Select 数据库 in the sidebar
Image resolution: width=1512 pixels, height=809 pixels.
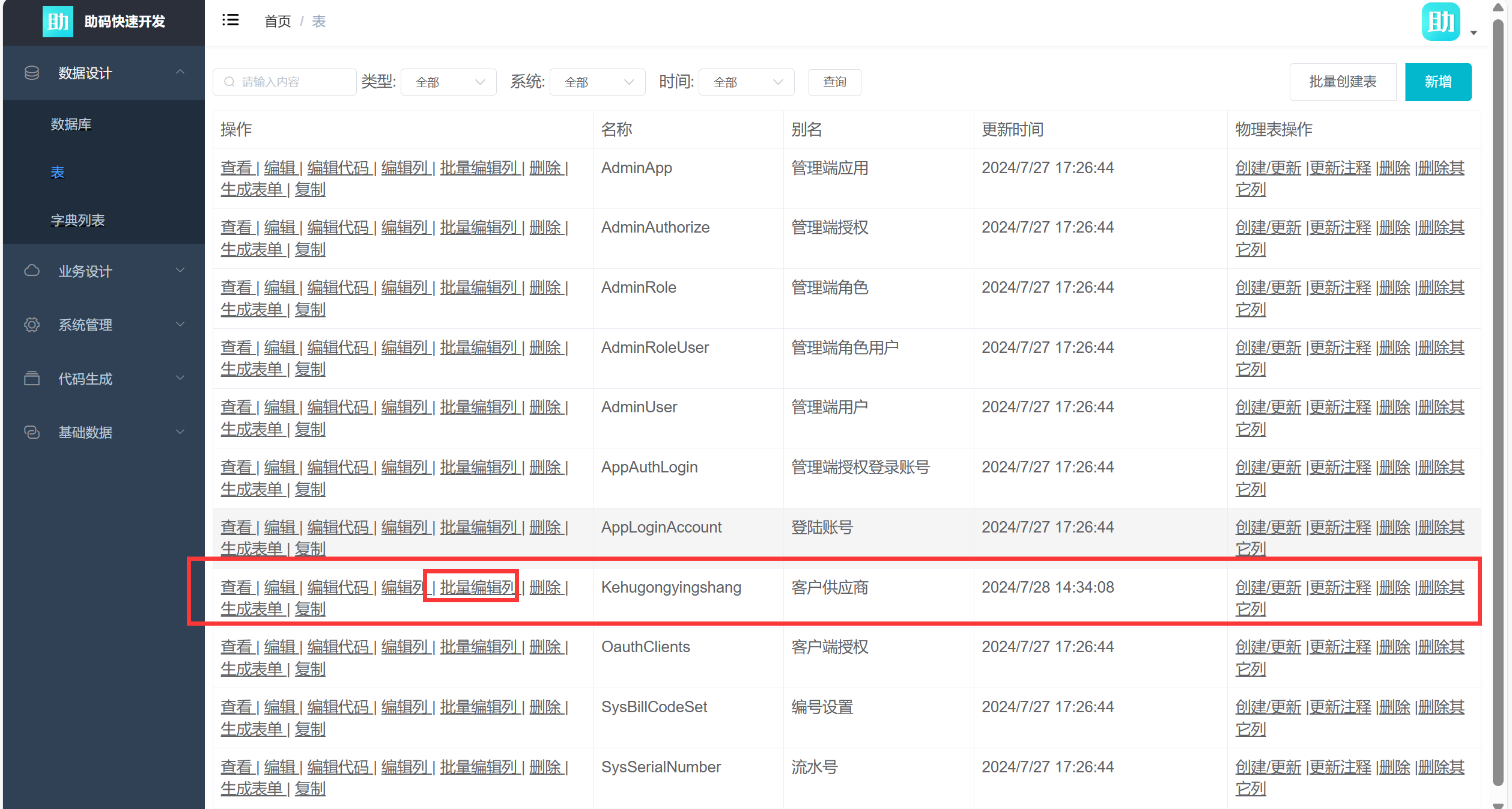[71, 124]
